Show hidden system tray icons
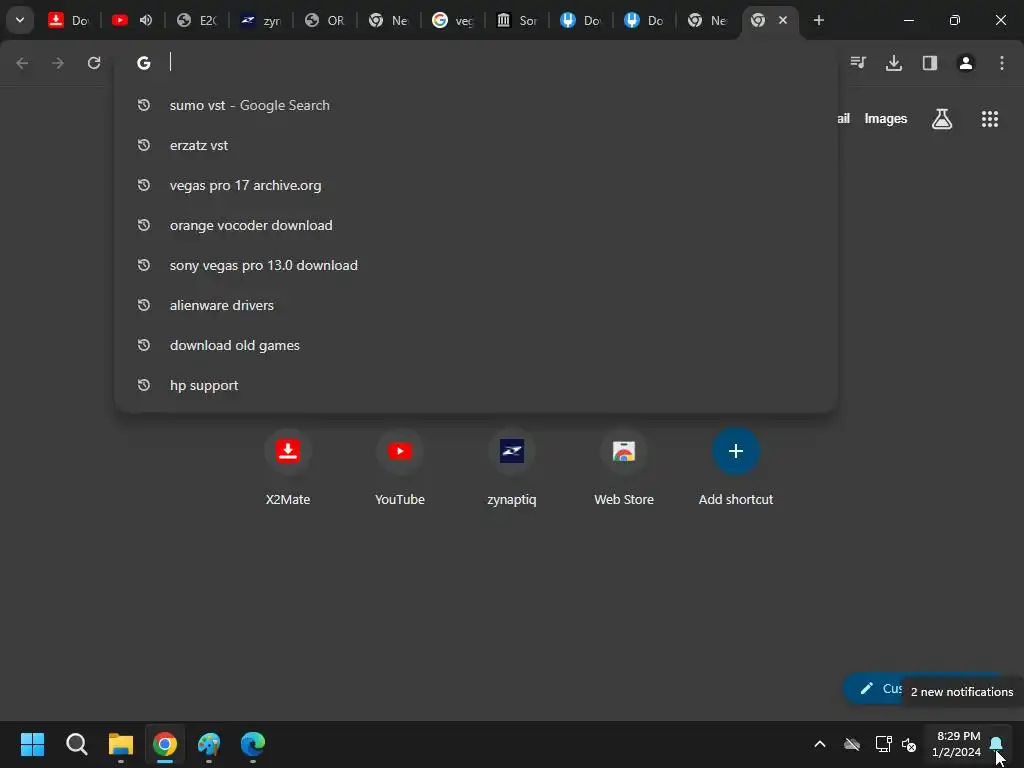 tap(820, 744)
